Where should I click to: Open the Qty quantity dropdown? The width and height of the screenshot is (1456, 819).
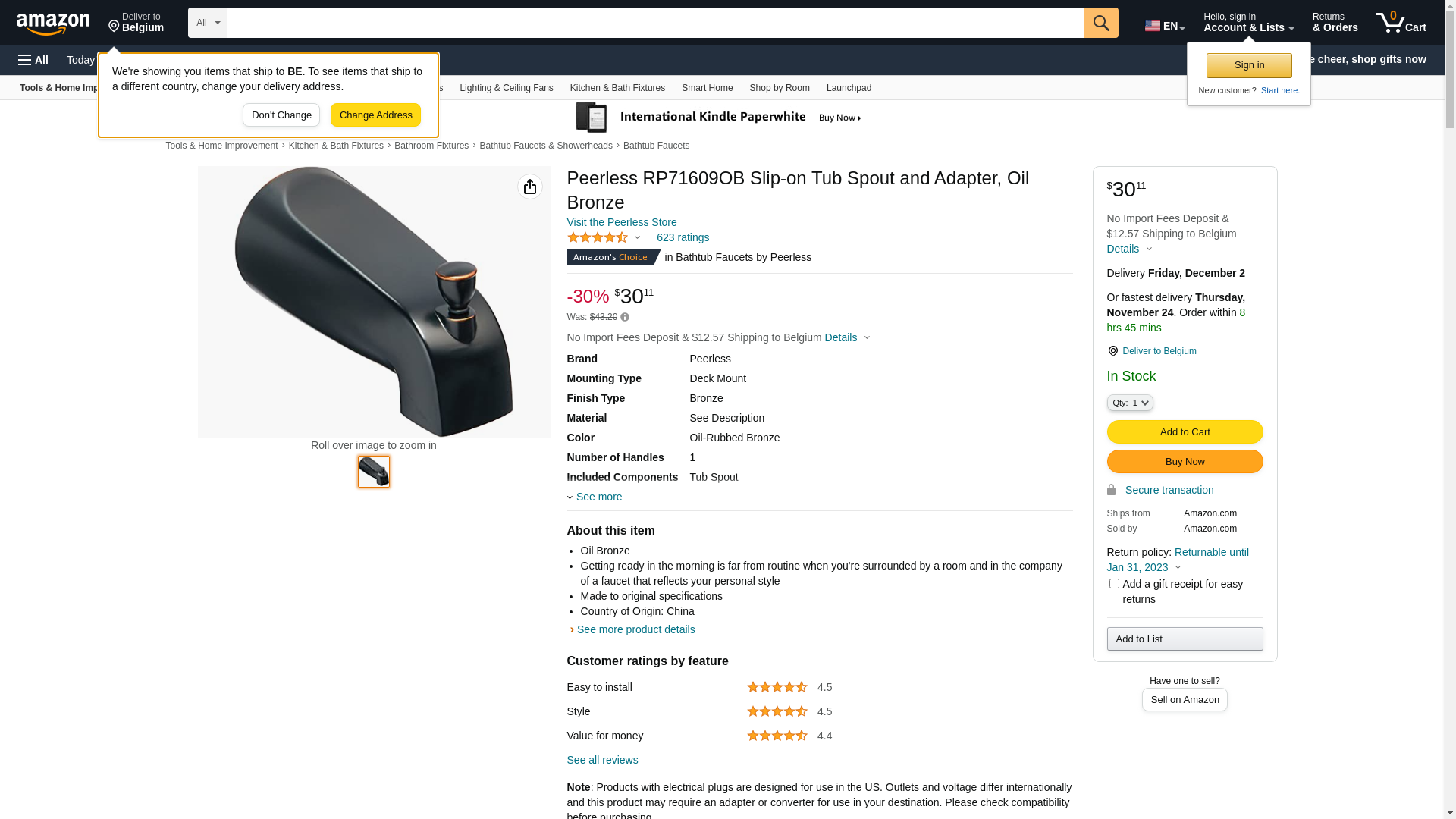tap(1129, 403)
